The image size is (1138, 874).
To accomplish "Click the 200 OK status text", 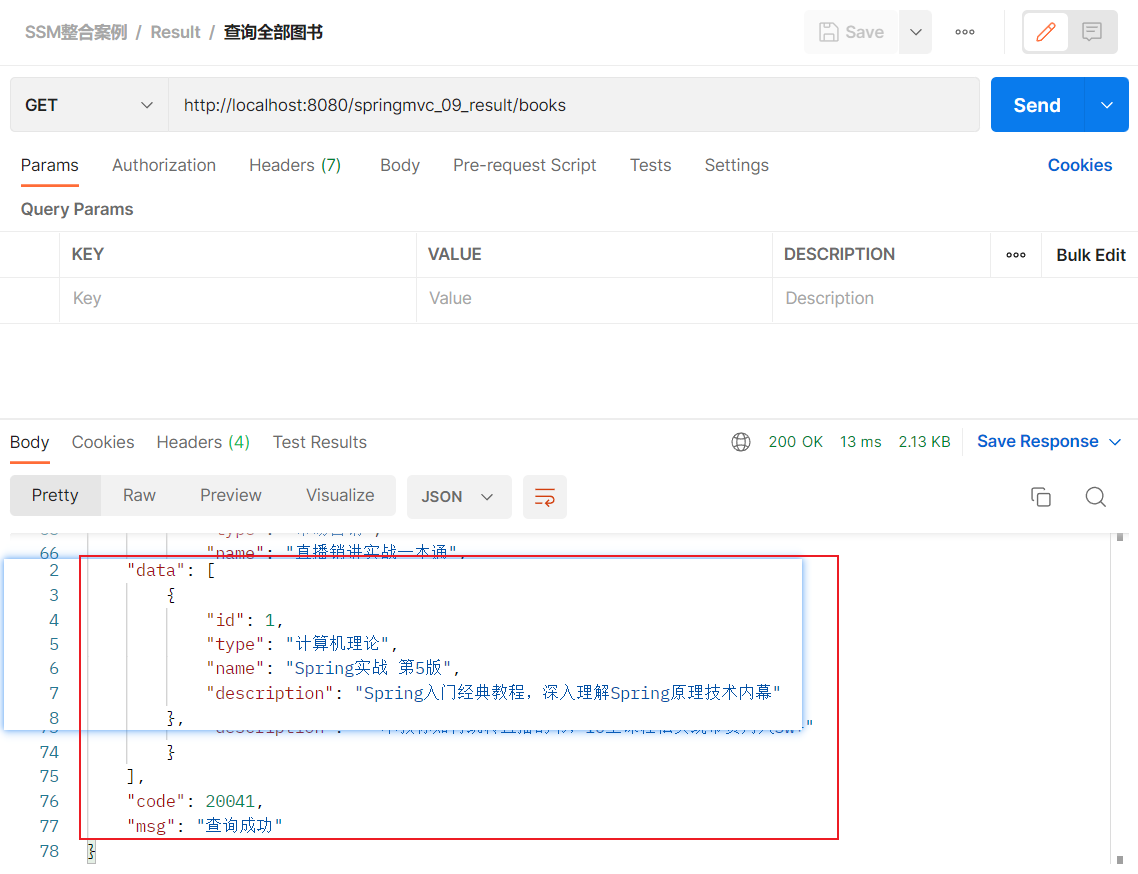I will [x=795, y=441].
